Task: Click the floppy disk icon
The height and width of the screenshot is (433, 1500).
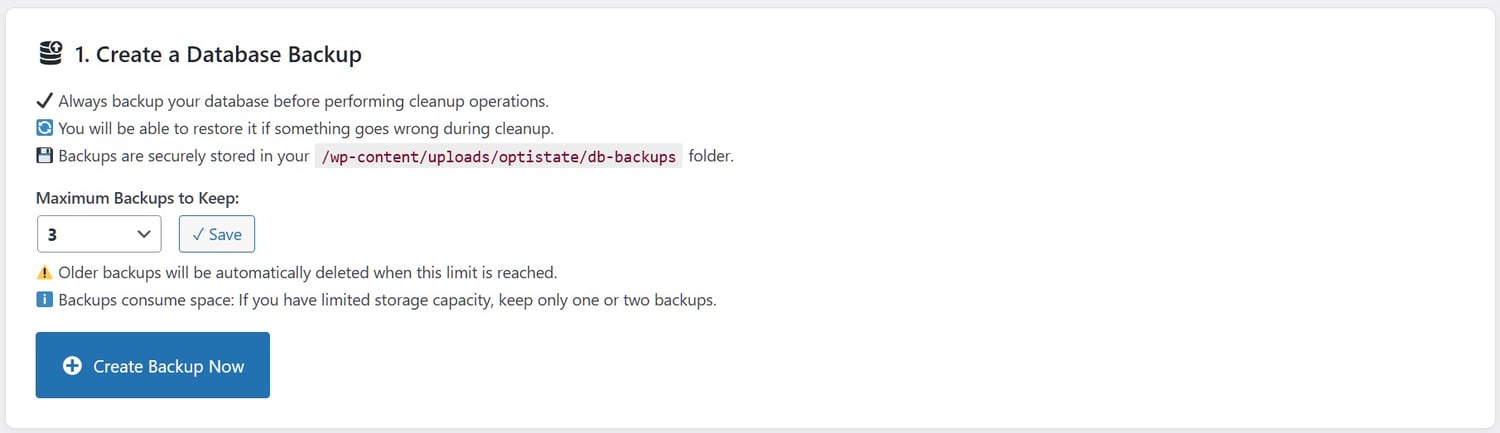Action: click(44, 156)
